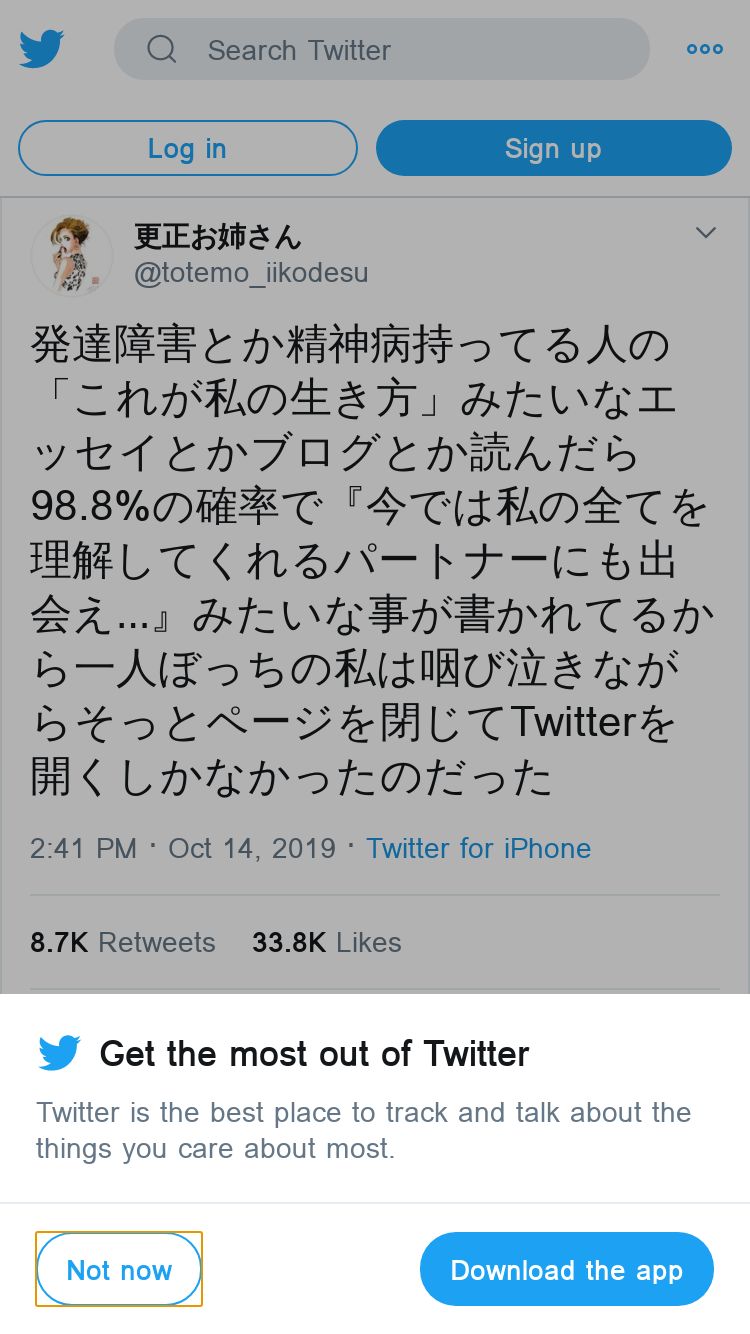Open the @totemo_iikodesu handle link

(x=251, y=272)
